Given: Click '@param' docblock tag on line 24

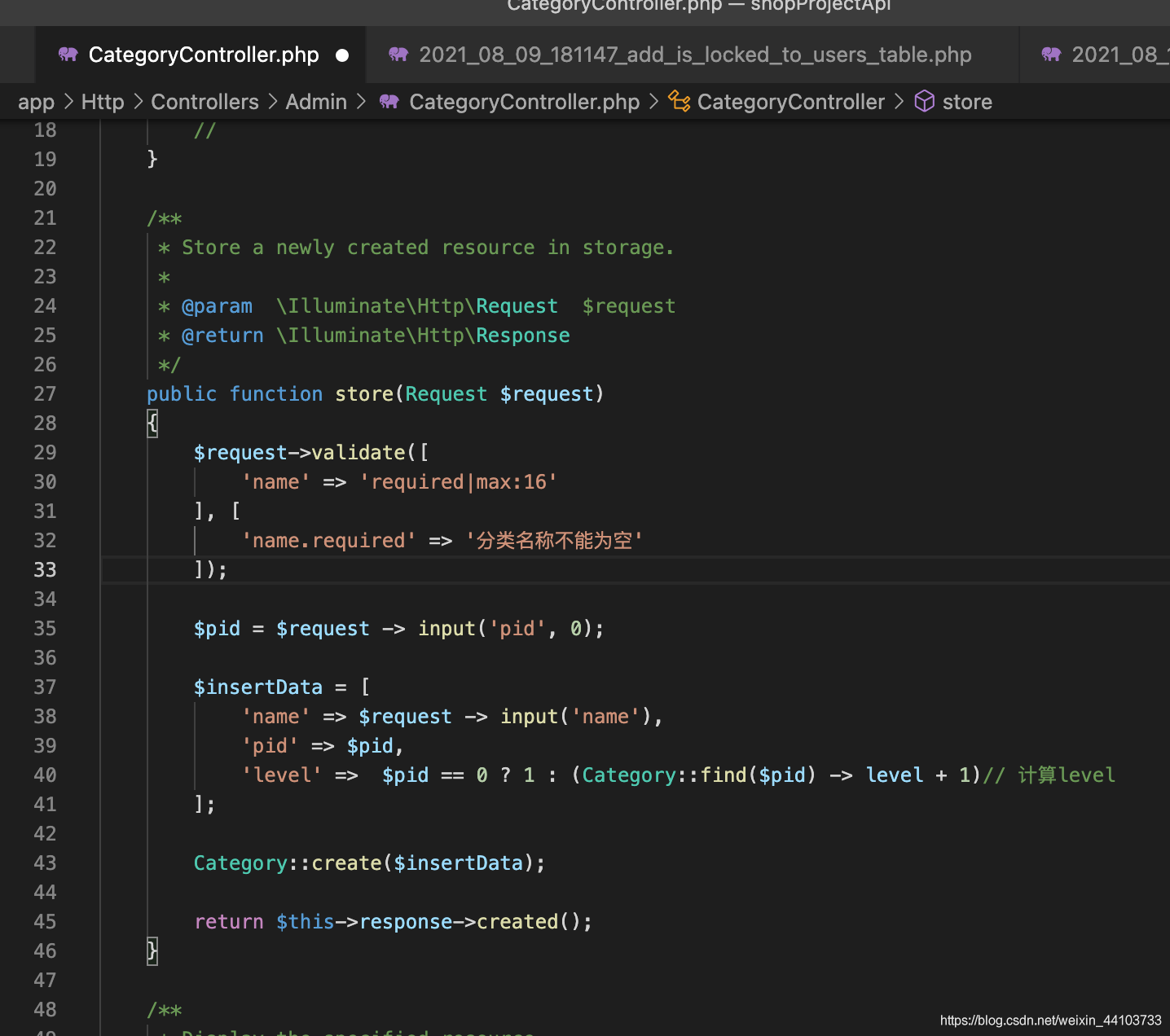Looking at the screenshot, I should 217,306.
